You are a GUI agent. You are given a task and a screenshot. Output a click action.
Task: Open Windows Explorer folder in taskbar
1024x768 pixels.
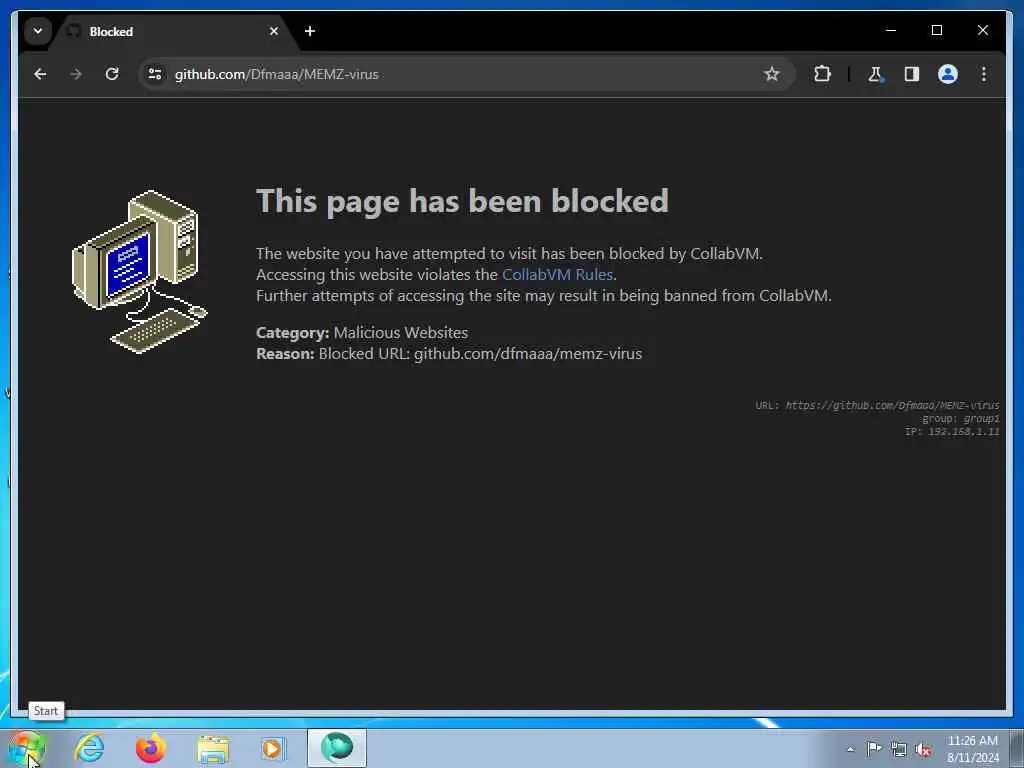pyautogui.click(x=213, y=748)
